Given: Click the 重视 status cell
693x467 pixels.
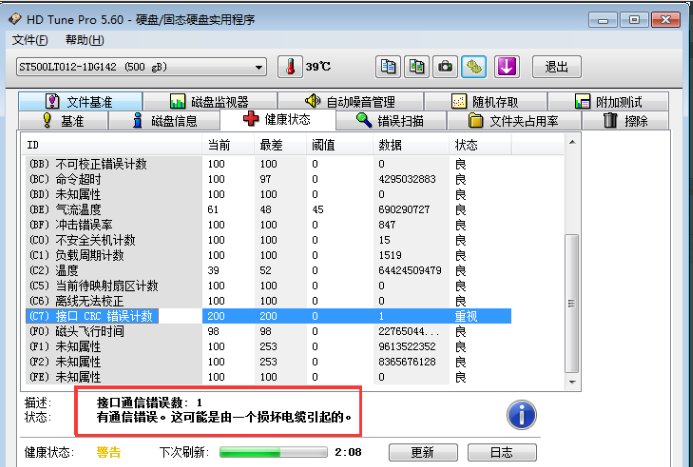Looking at the screenshot, I should (x=466, y=316).
